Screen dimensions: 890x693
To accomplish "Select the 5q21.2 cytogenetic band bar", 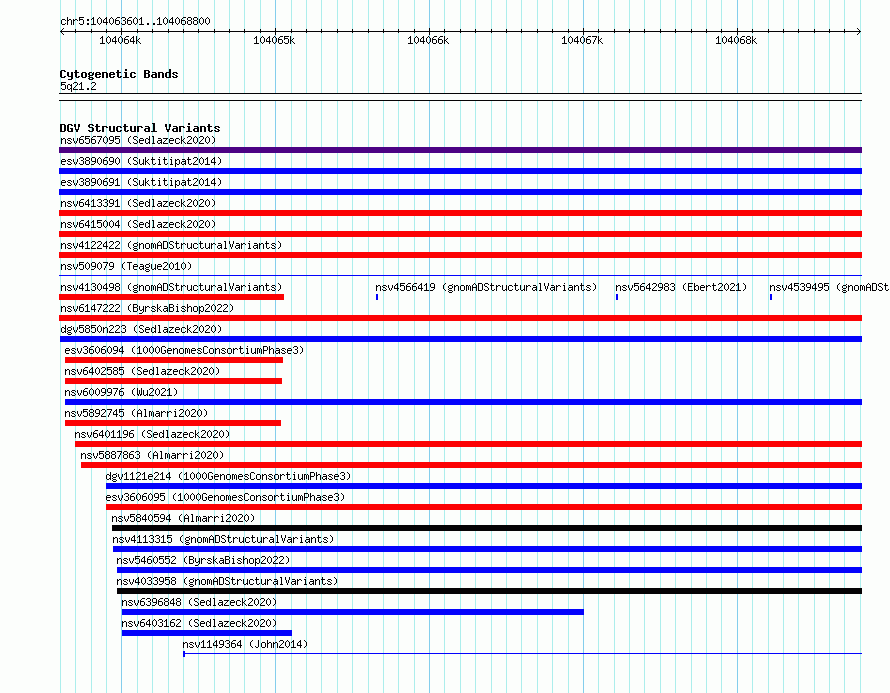I will (460, 97).
